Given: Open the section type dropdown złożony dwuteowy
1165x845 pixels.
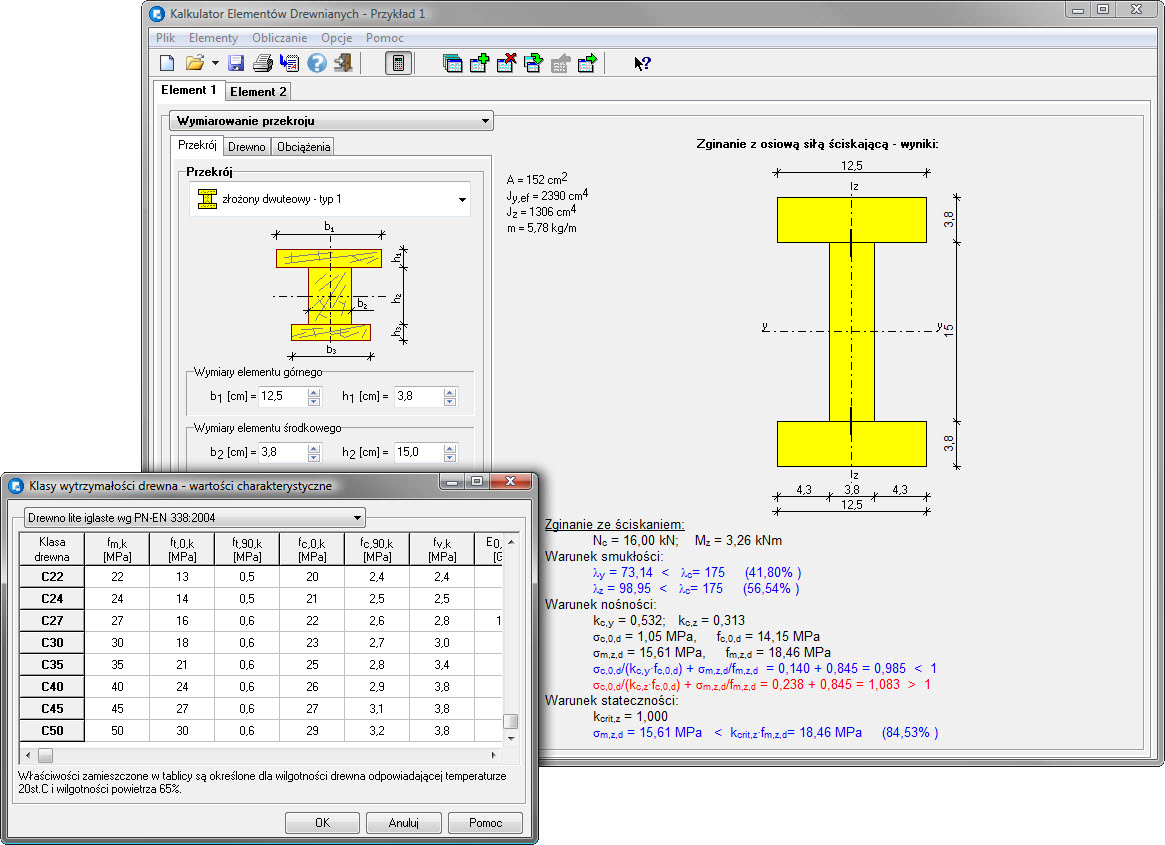Looking at the screenshot, I should [x=462, y=200].
